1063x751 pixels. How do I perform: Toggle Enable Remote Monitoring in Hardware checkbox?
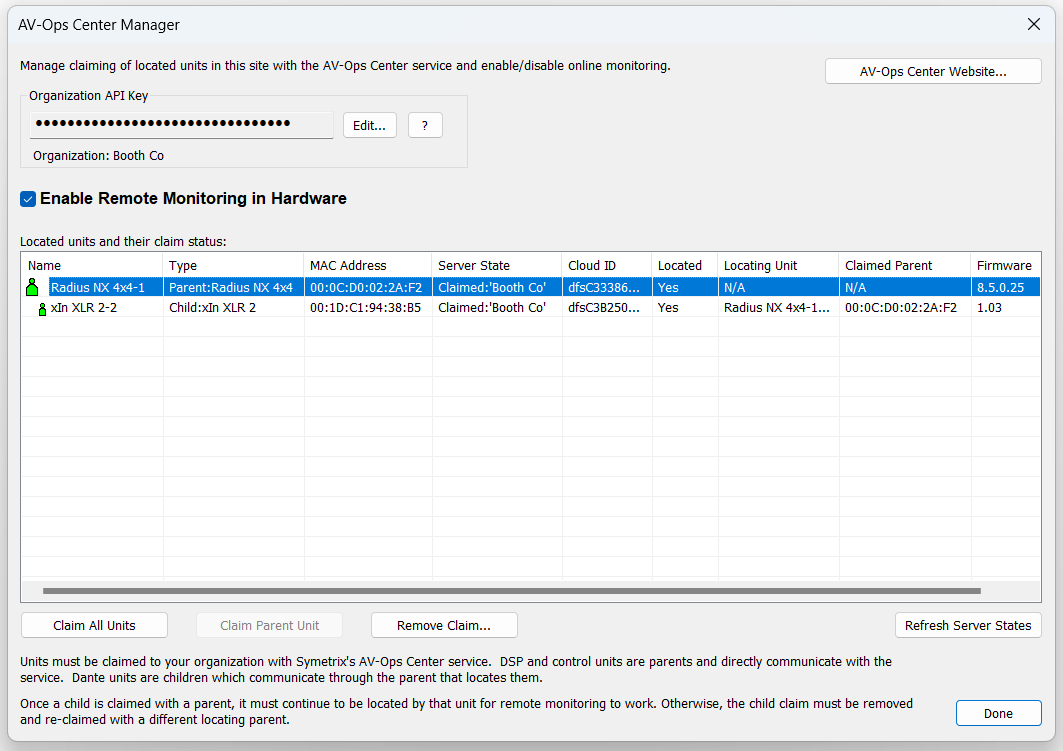28,199
